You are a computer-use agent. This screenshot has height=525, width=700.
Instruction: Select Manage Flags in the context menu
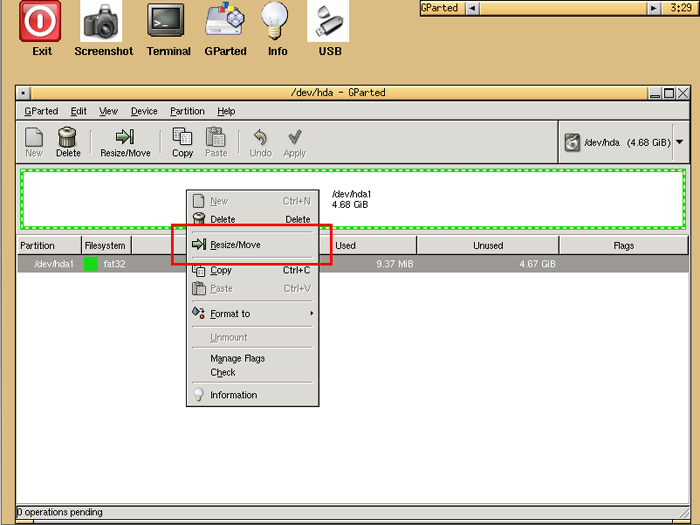(252, 358)
